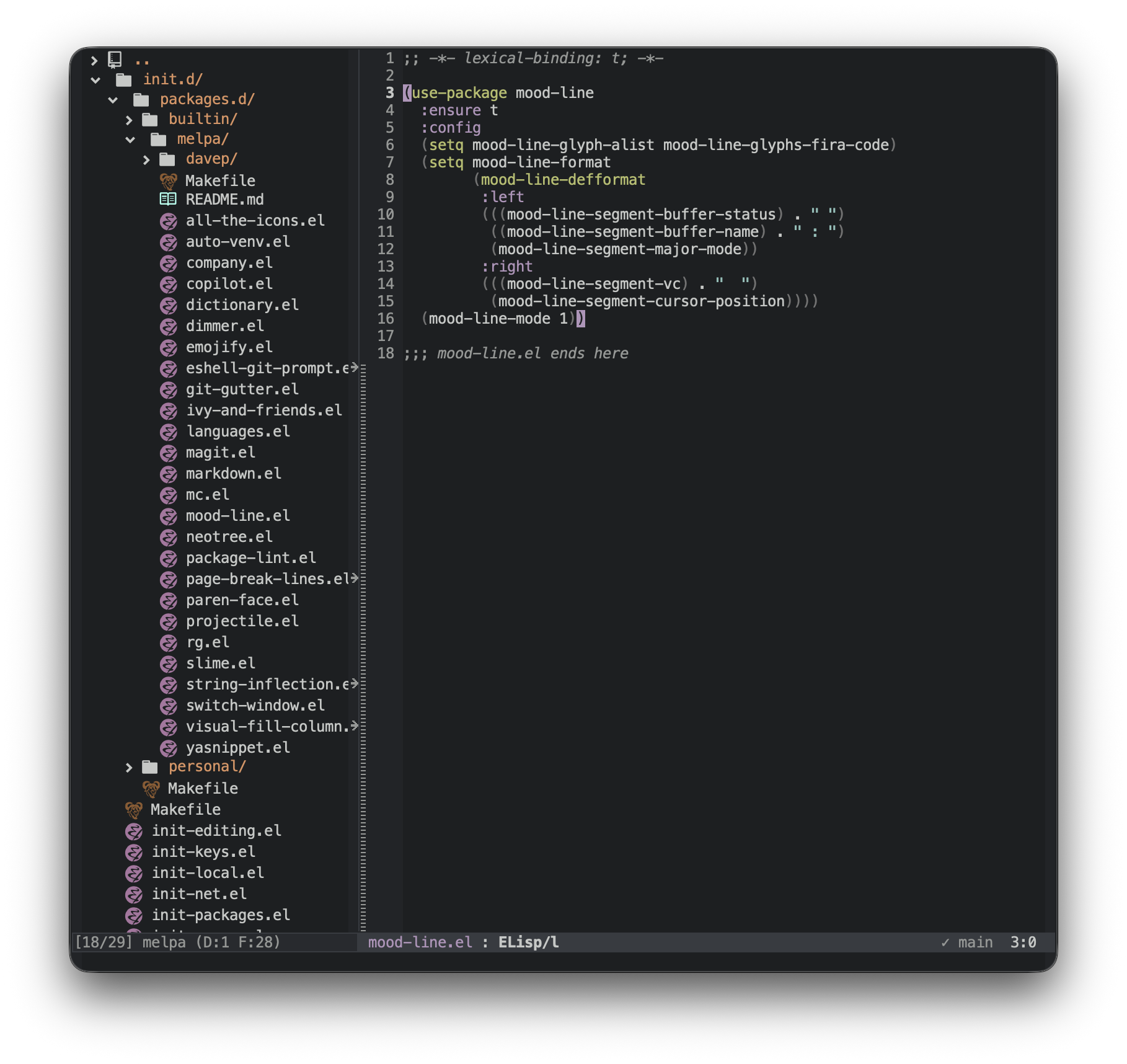Open the init.d-level Makefile
The image size is (1127, 1064).
tap(185, 810)
